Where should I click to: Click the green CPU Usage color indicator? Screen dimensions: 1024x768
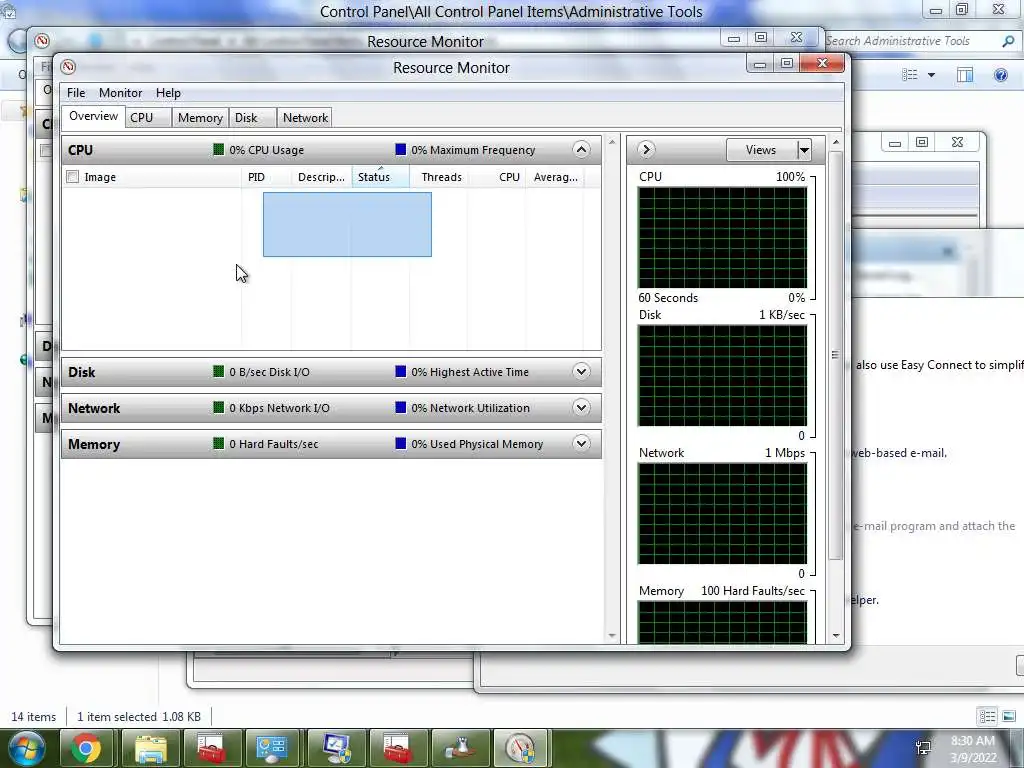point(219,150)
